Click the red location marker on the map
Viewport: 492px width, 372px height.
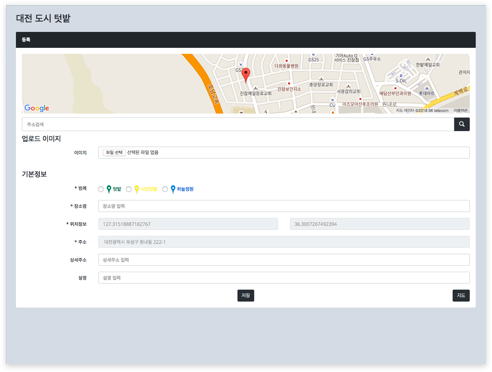[246, 75]
